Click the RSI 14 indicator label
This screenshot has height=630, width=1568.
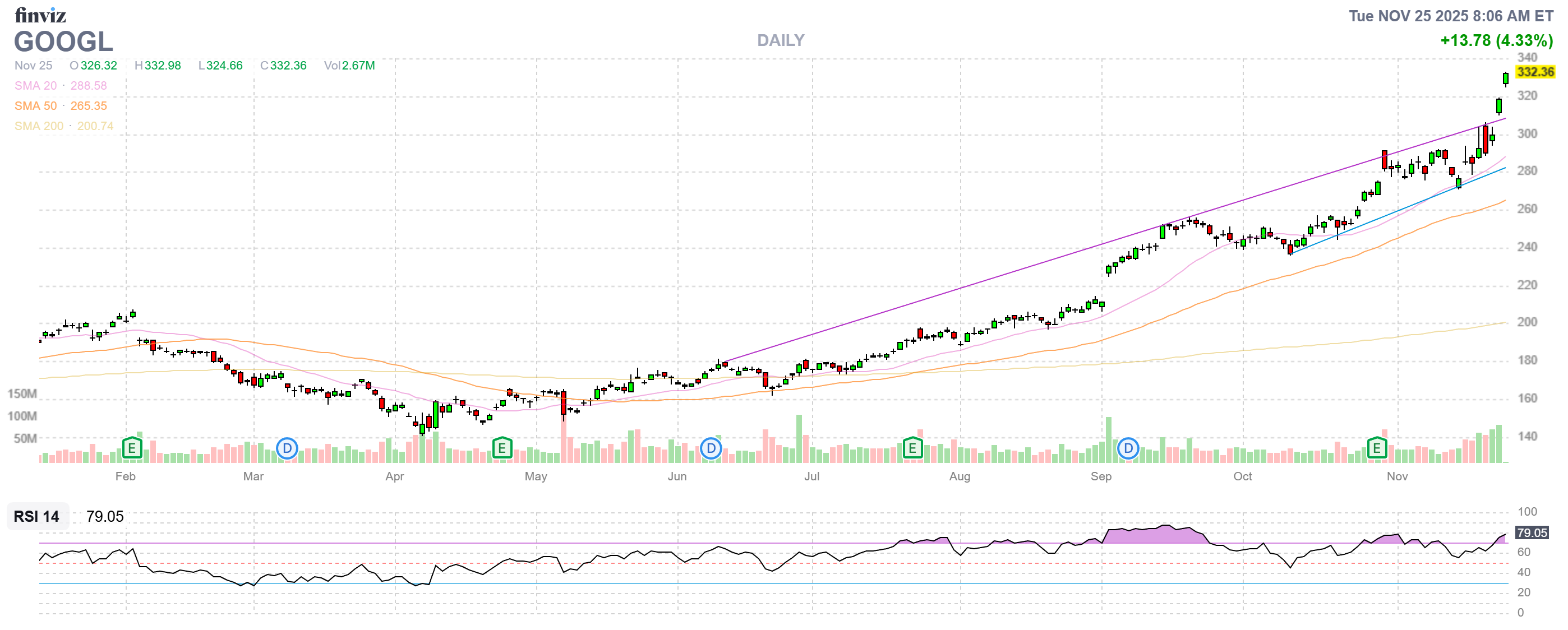pyautogui.click(x=36, y=516)
